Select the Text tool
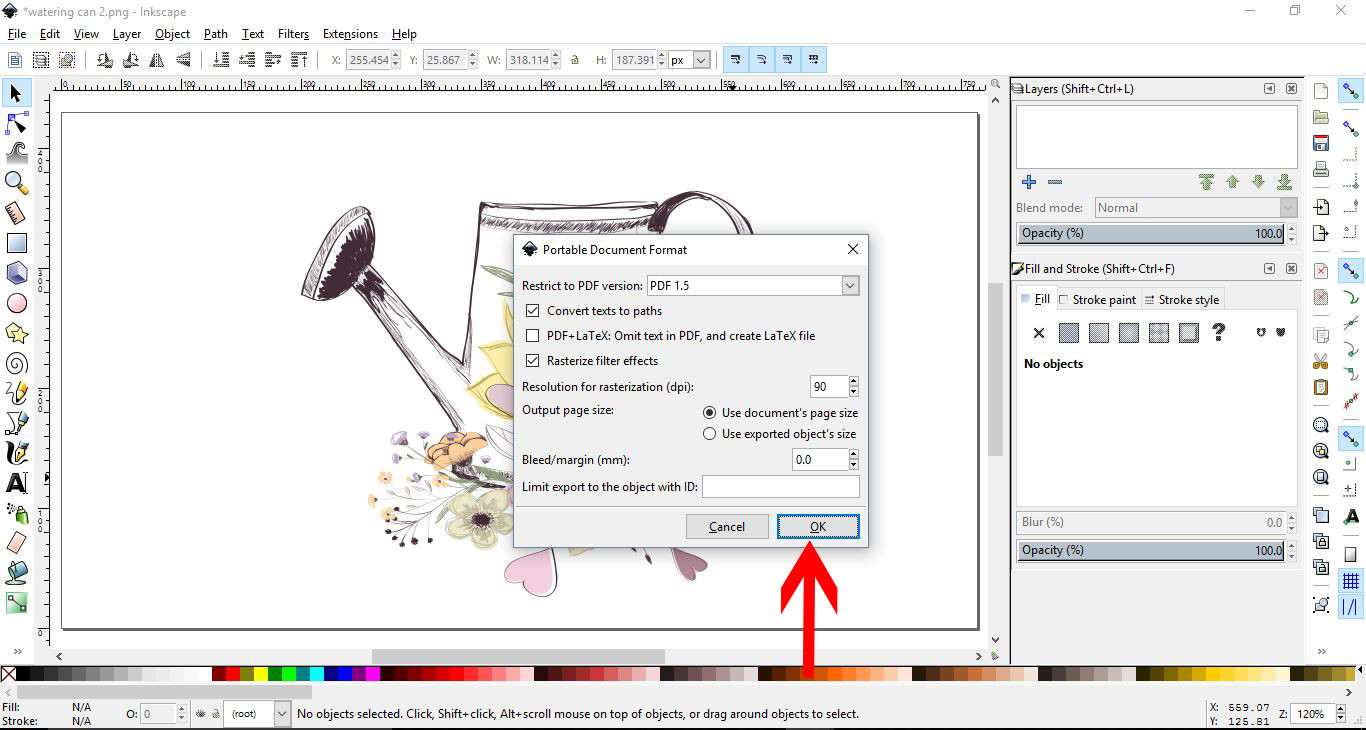 pos(16,483)
